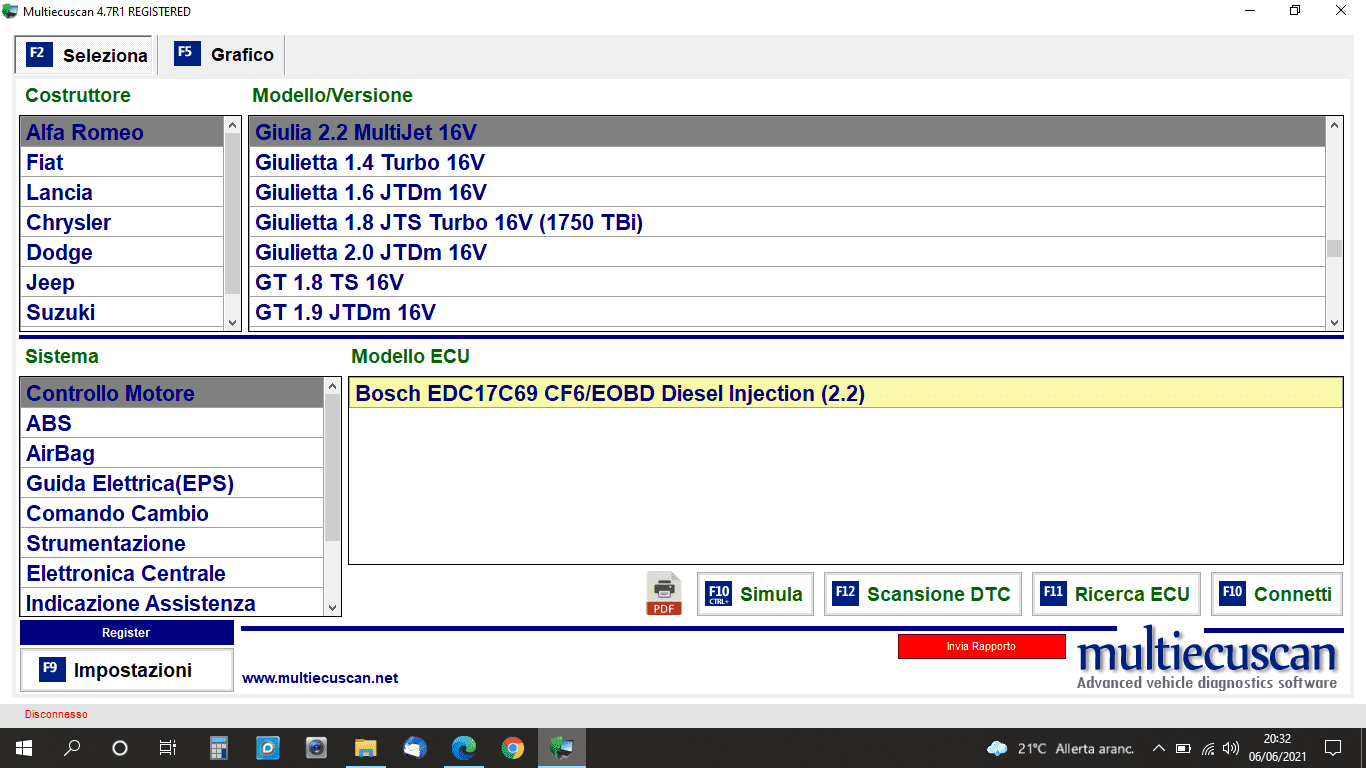
Task: Select Chrysler manufacturer
Action: 121,222
